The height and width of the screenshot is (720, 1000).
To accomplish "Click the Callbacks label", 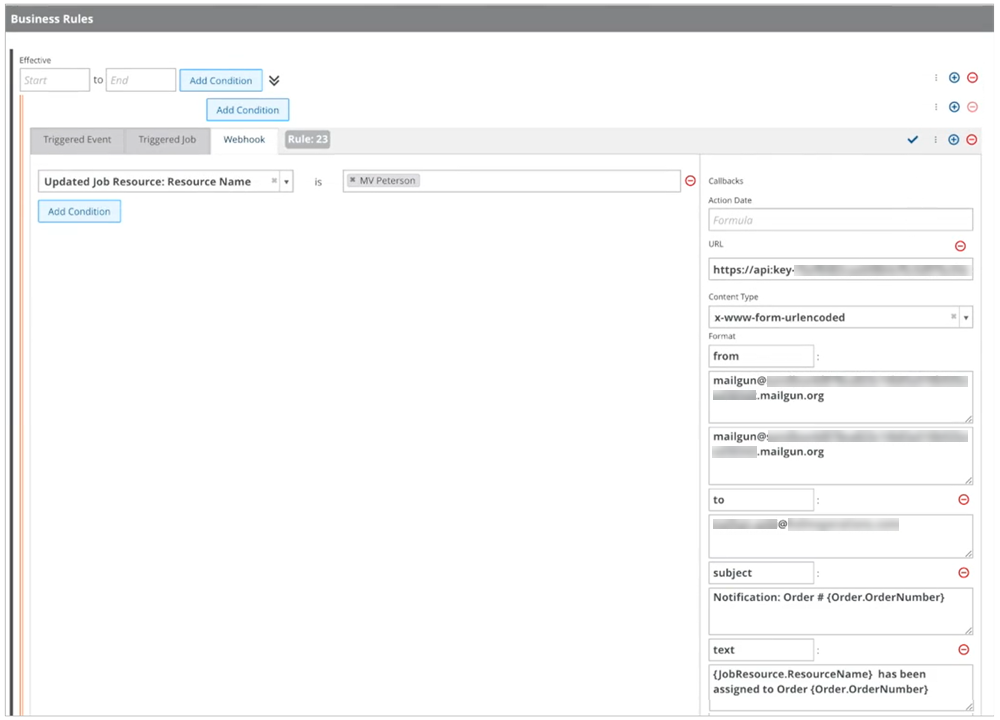I will 726,181.
